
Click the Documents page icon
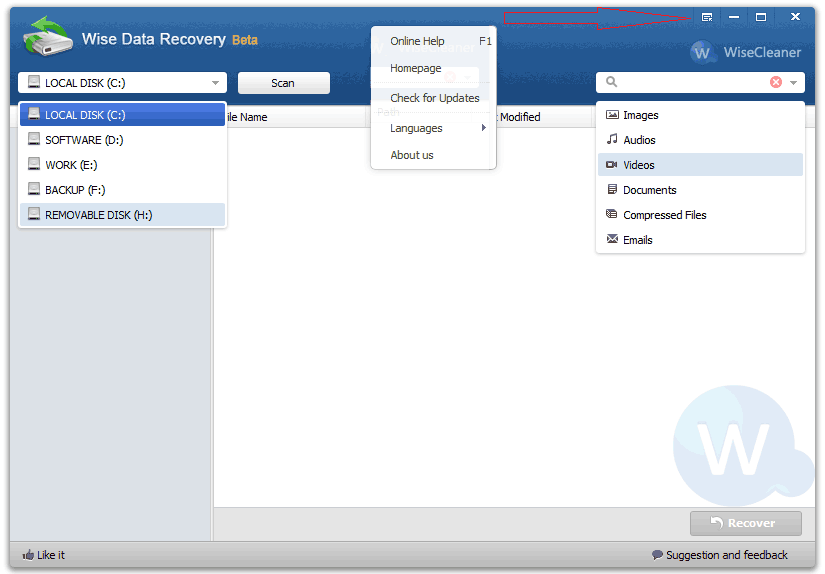[612, 189]
